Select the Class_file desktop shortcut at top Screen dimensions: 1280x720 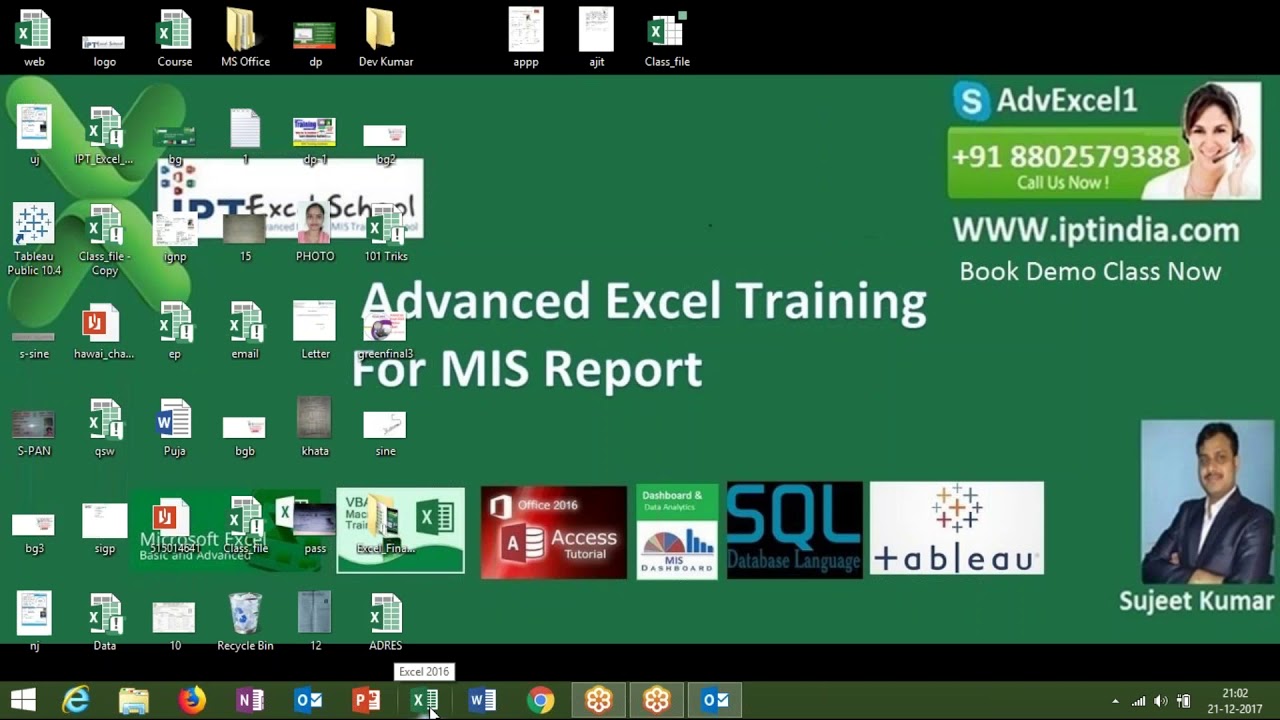click(667, 38)
